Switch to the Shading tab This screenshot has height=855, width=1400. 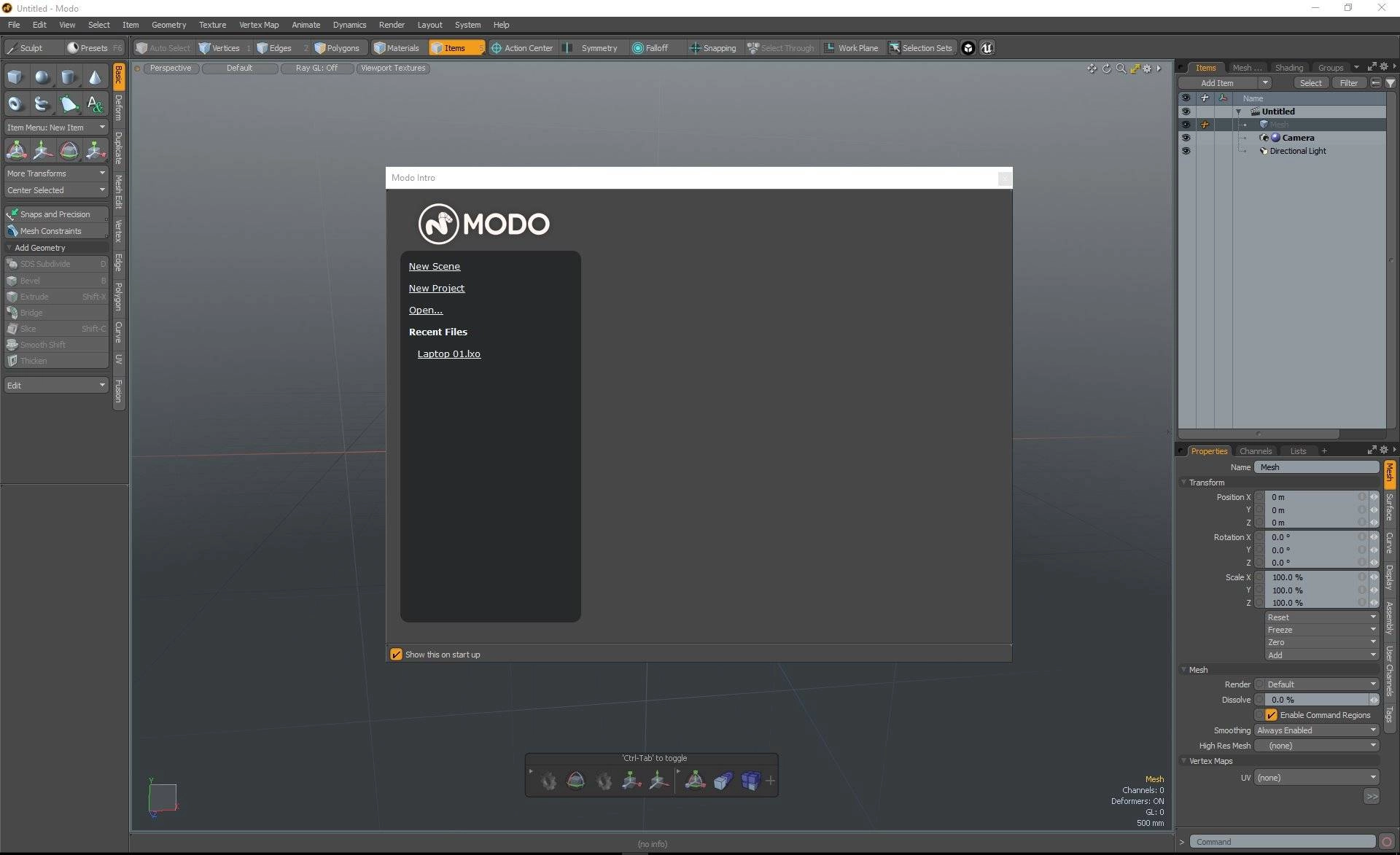tap(1288, 68)
